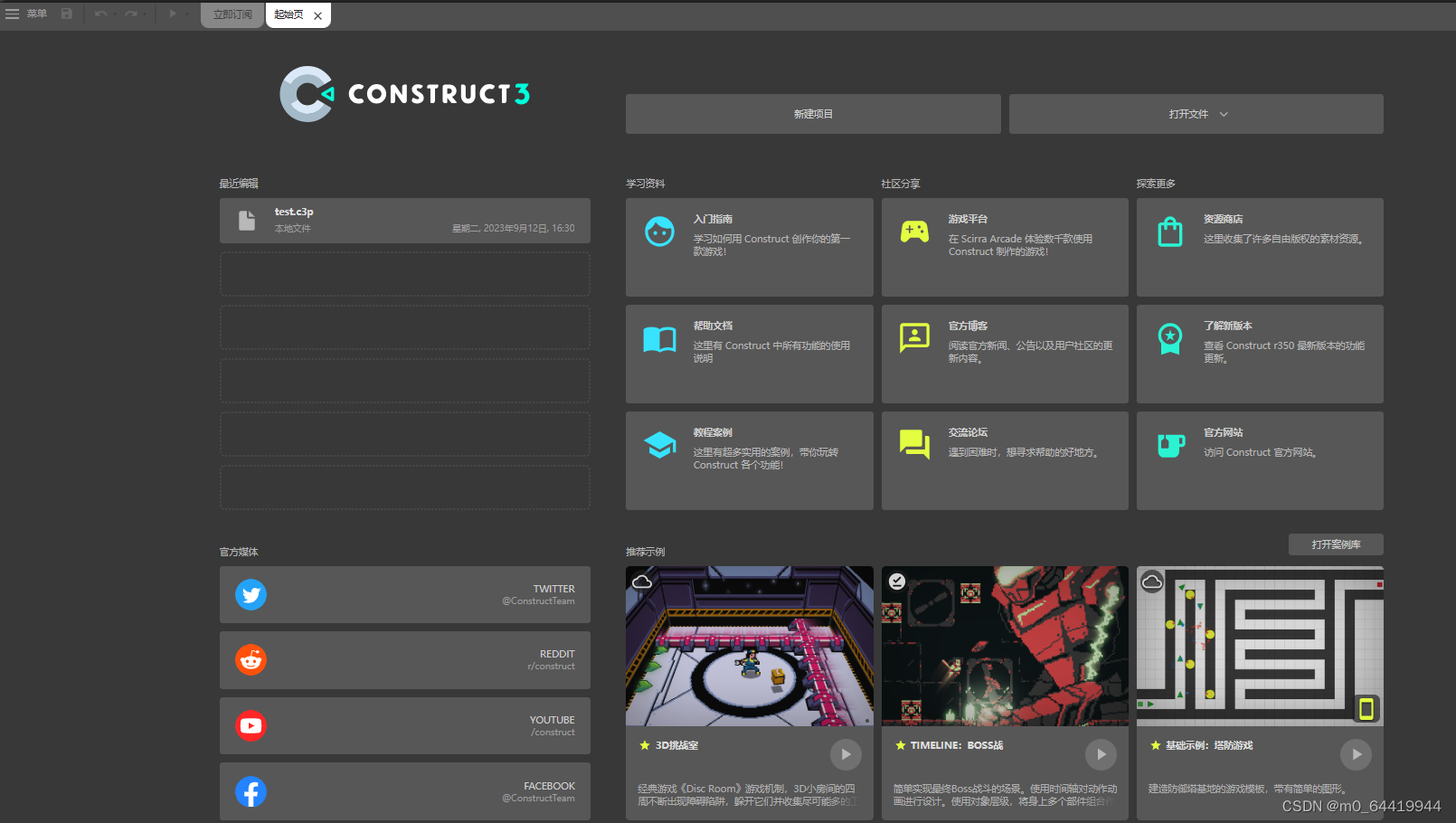Open the 入门指南 beginner guide card

tap(750, 247)
